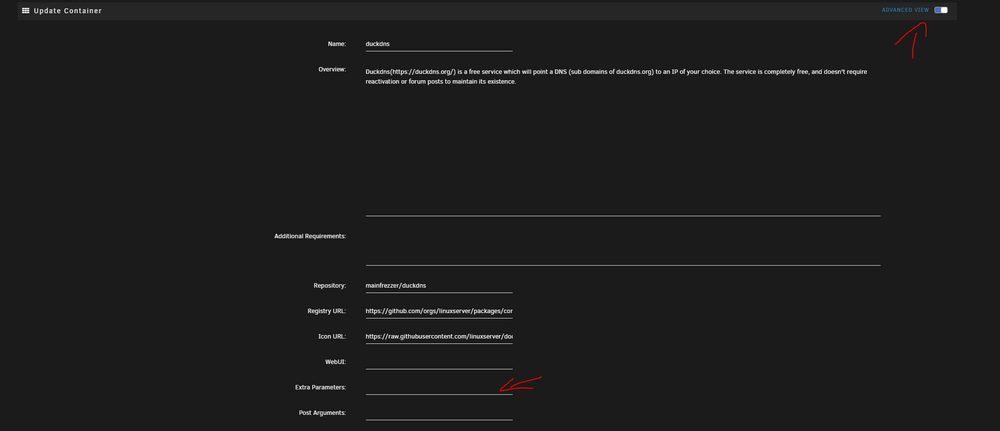Click the 'Additional Requirements:' label
This screenshot has width=1000, height=431.
point(310,236)
